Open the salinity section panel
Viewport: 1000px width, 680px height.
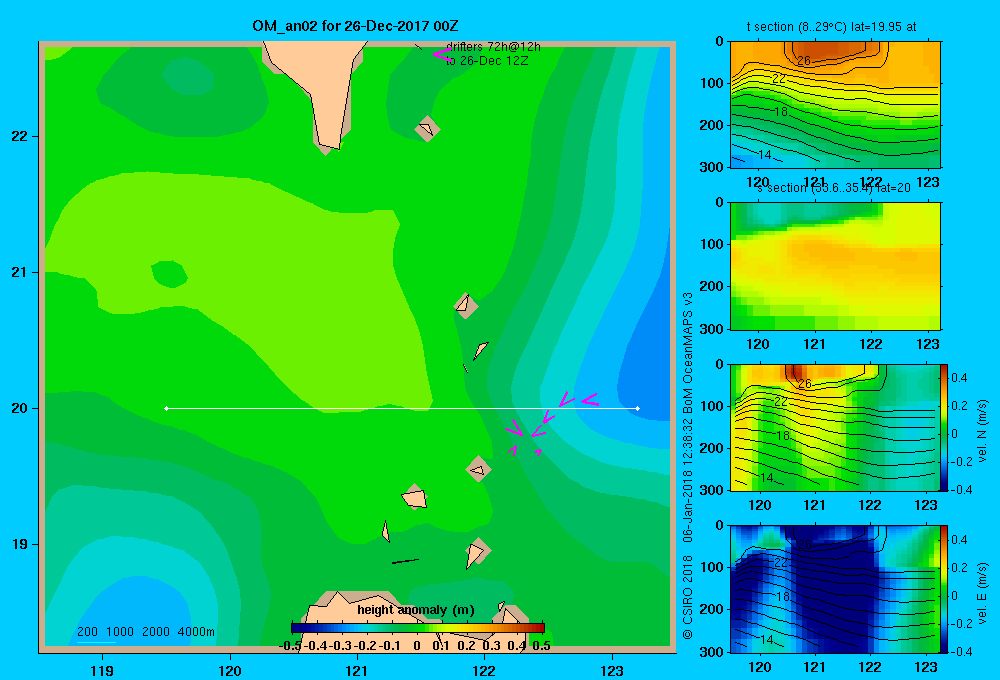pos(835,266)
